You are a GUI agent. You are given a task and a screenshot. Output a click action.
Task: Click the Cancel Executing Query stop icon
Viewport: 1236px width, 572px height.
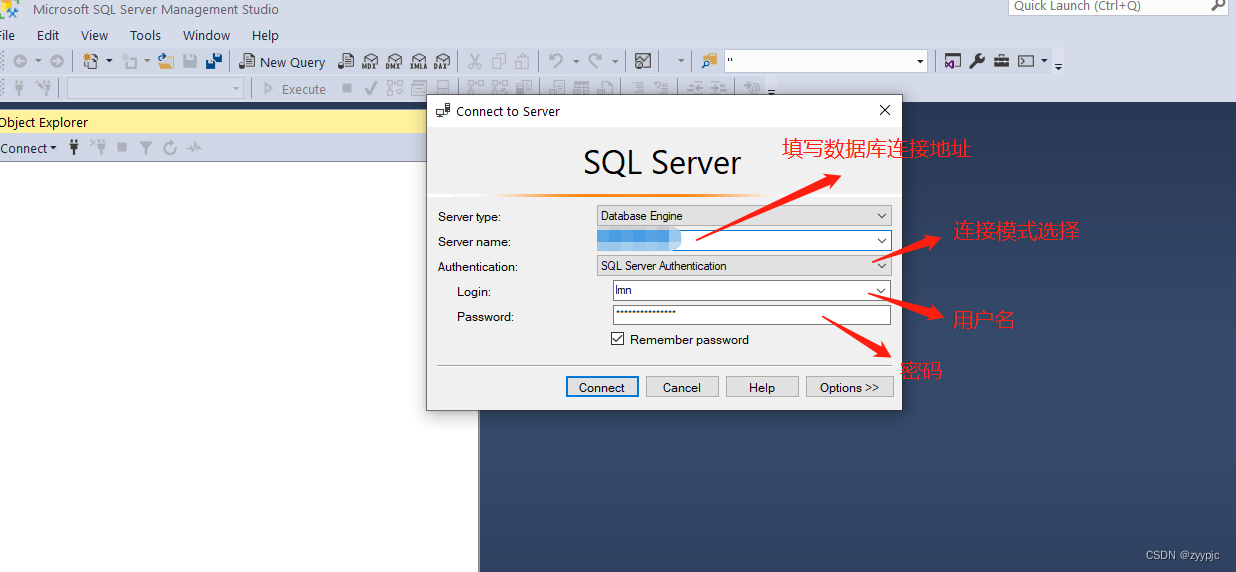tap(346, 88)
